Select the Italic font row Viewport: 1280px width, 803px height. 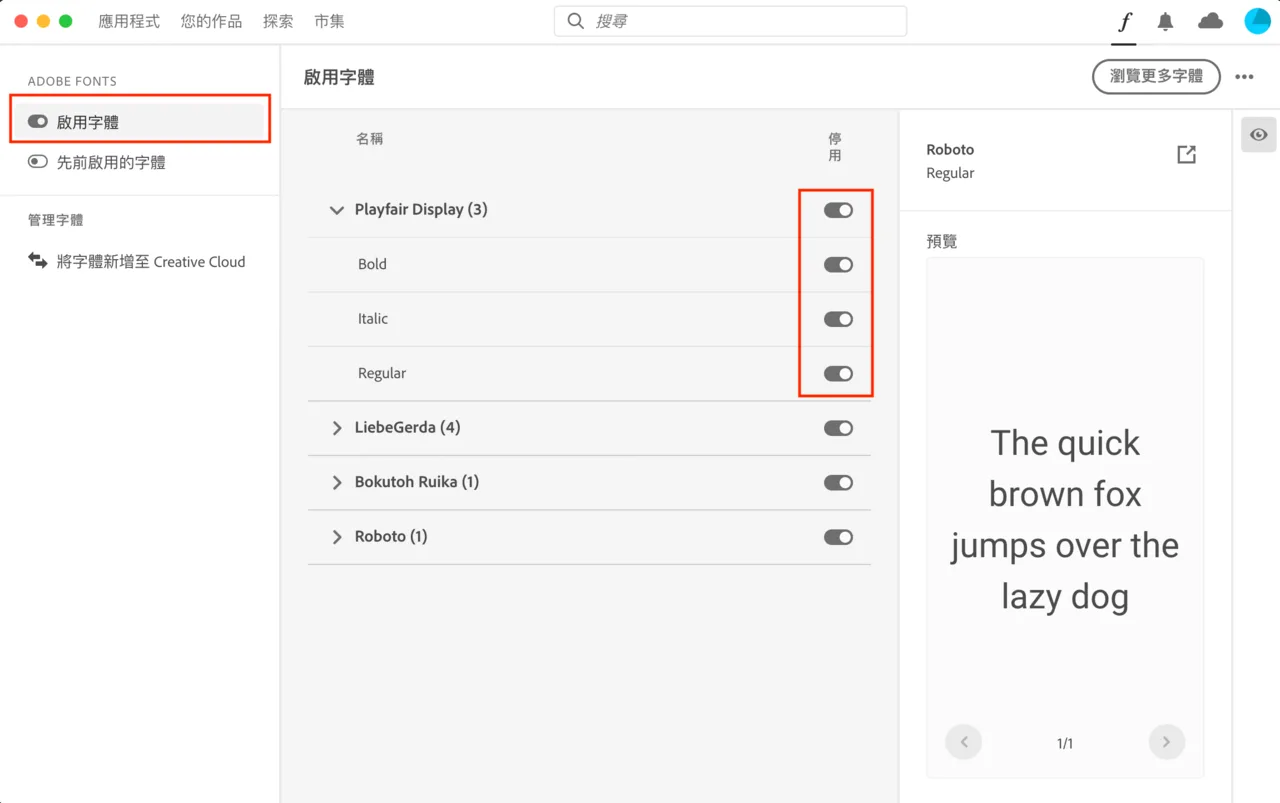pyautogui.click(x=589, y=319)
